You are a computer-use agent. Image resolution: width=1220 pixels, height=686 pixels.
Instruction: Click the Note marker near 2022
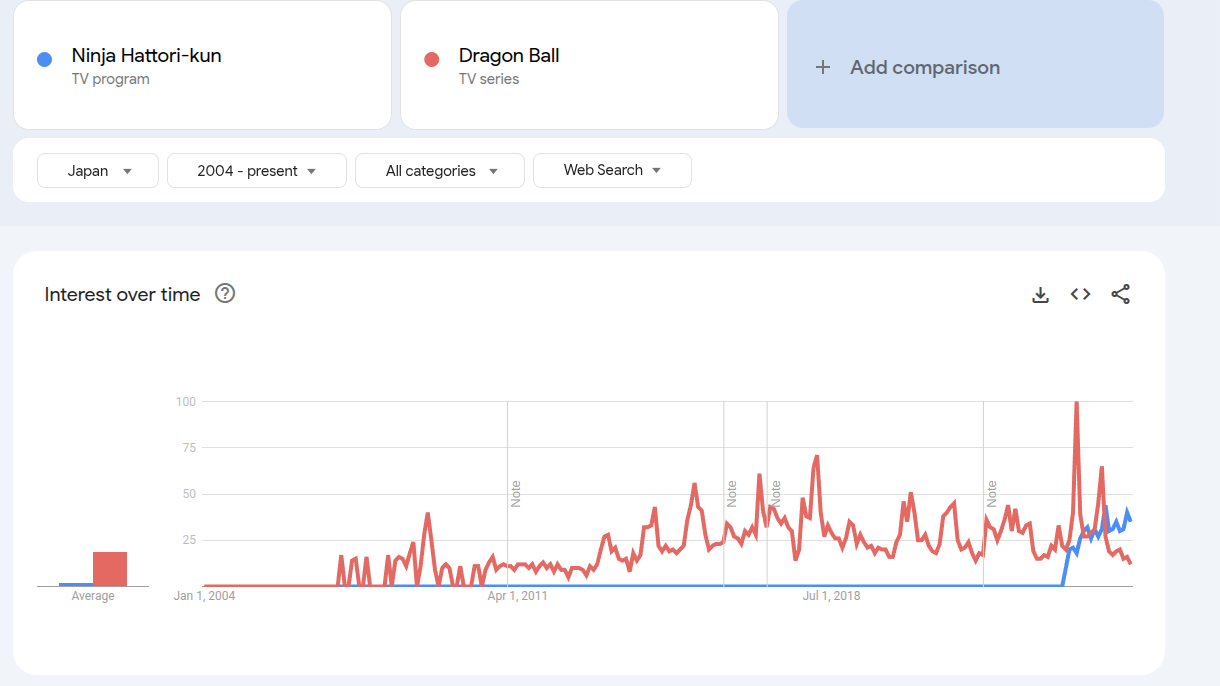992,494
